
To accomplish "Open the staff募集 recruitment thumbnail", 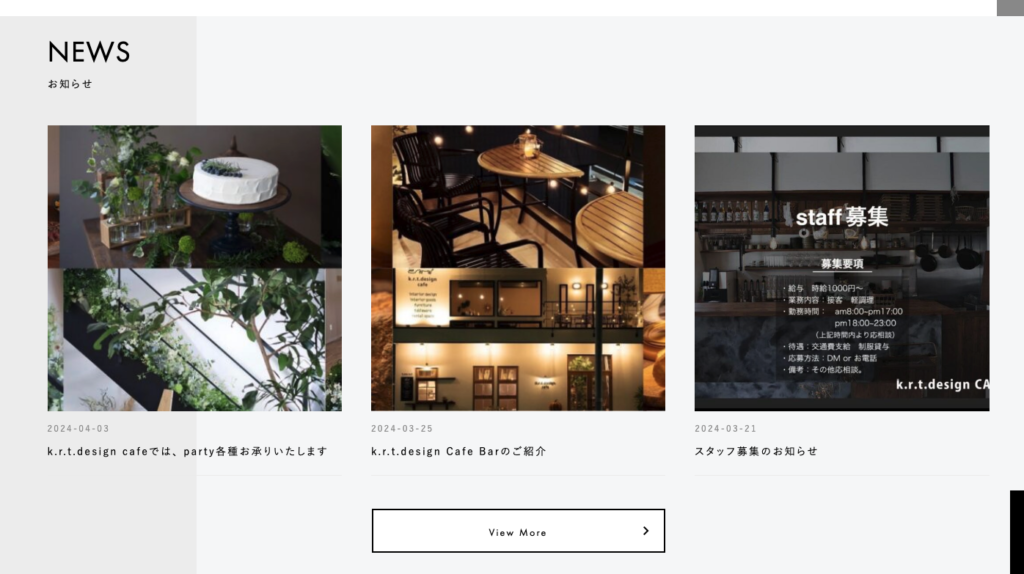I will pos(842,268).
